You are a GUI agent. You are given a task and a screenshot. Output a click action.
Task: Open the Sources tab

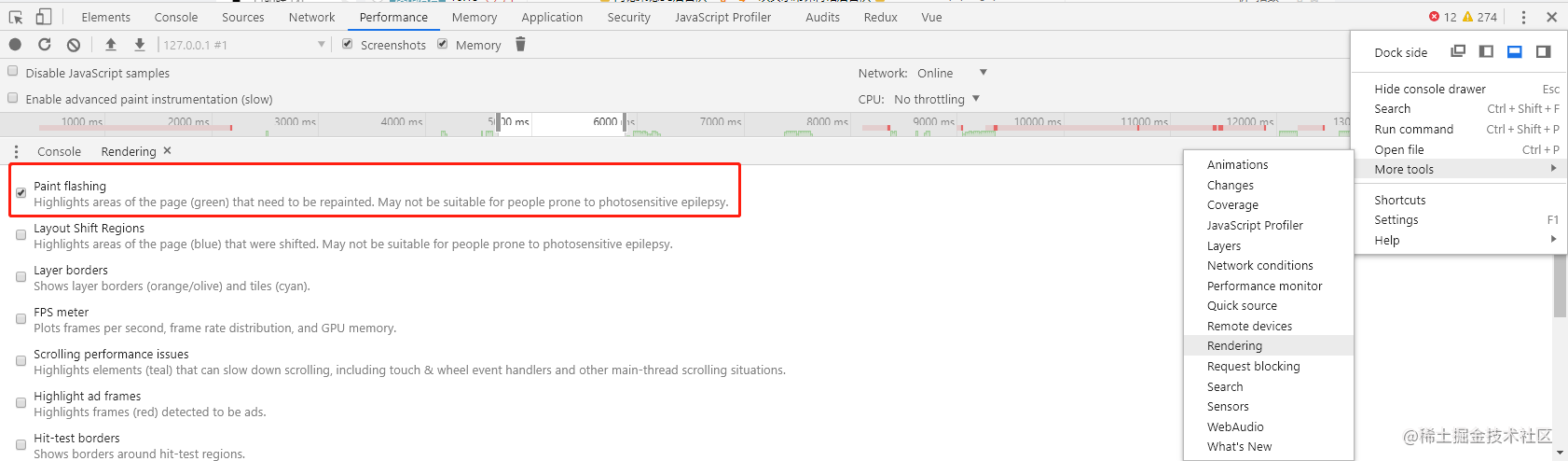pos(243,17)
